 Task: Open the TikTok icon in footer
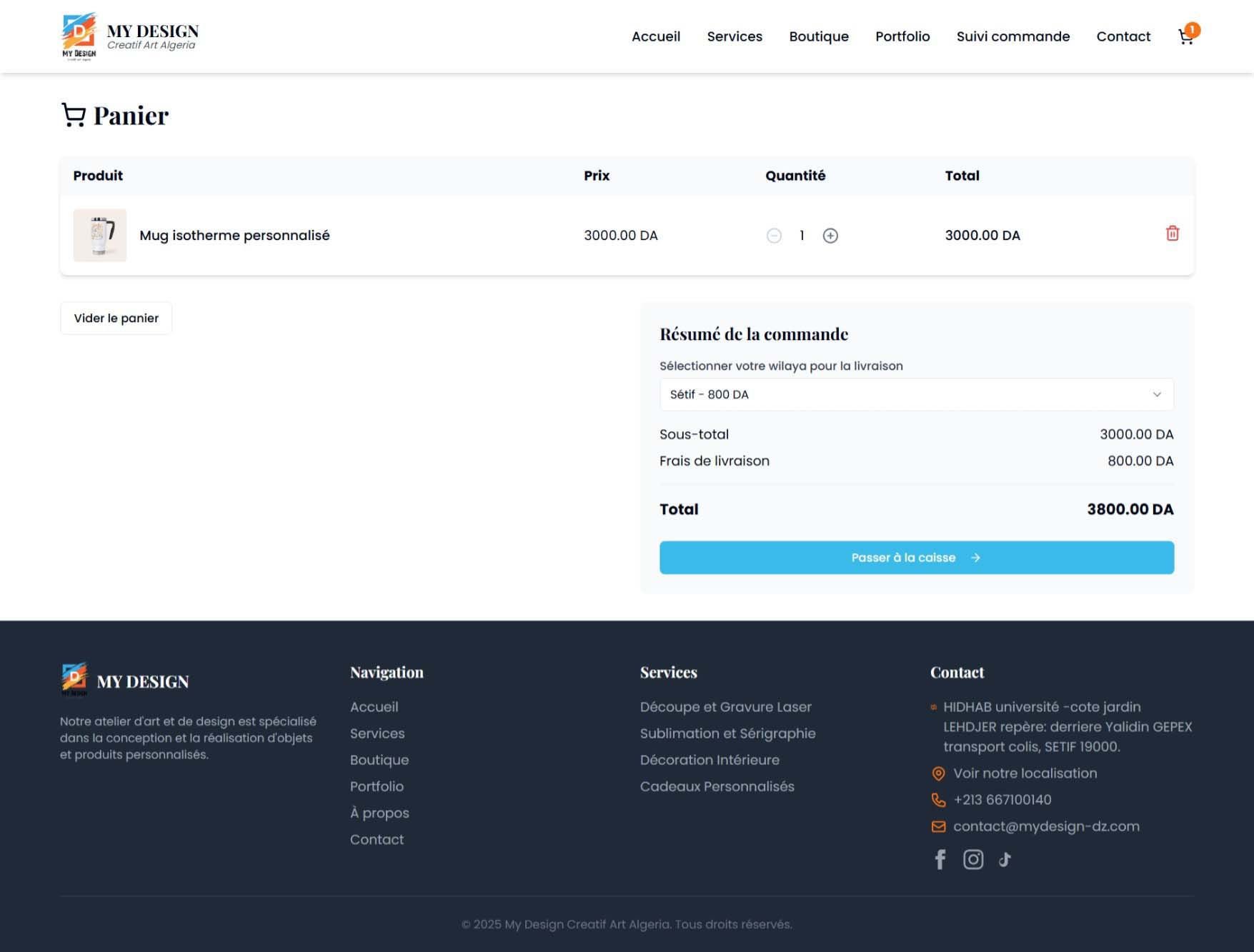[1005, 859]
